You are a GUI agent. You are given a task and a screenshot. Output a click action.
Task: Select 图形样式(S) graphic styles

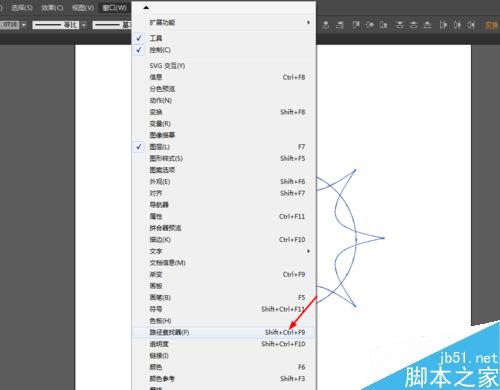pos(224,158)
